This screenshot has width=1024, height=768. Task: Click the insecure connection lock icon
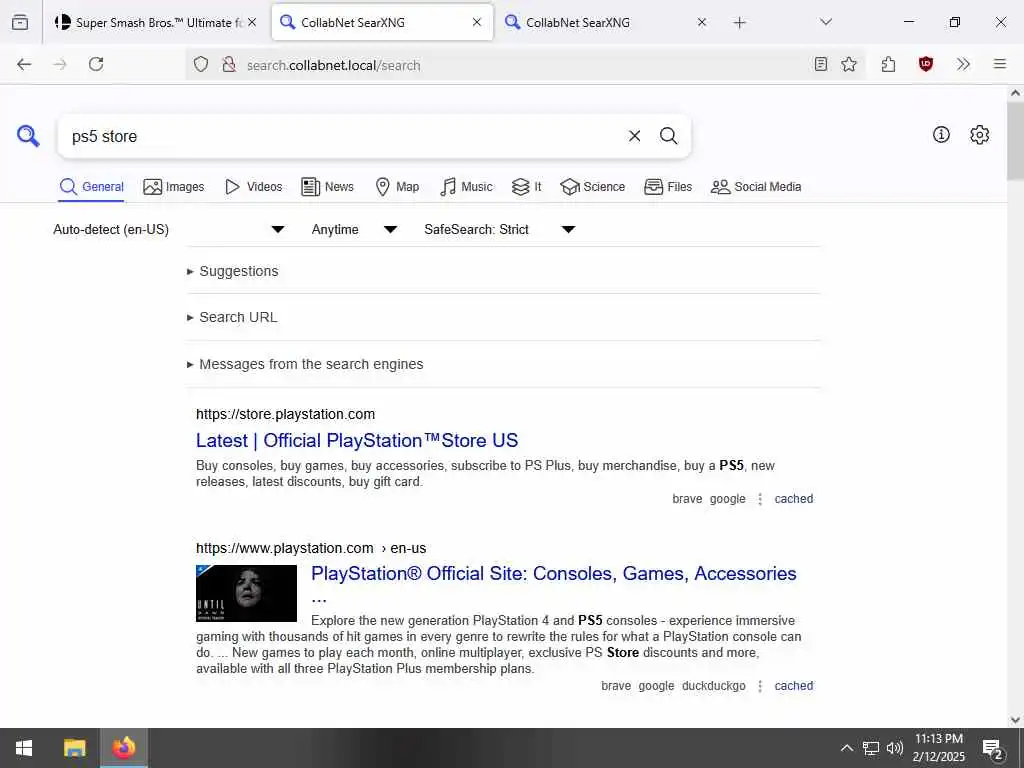229,65
